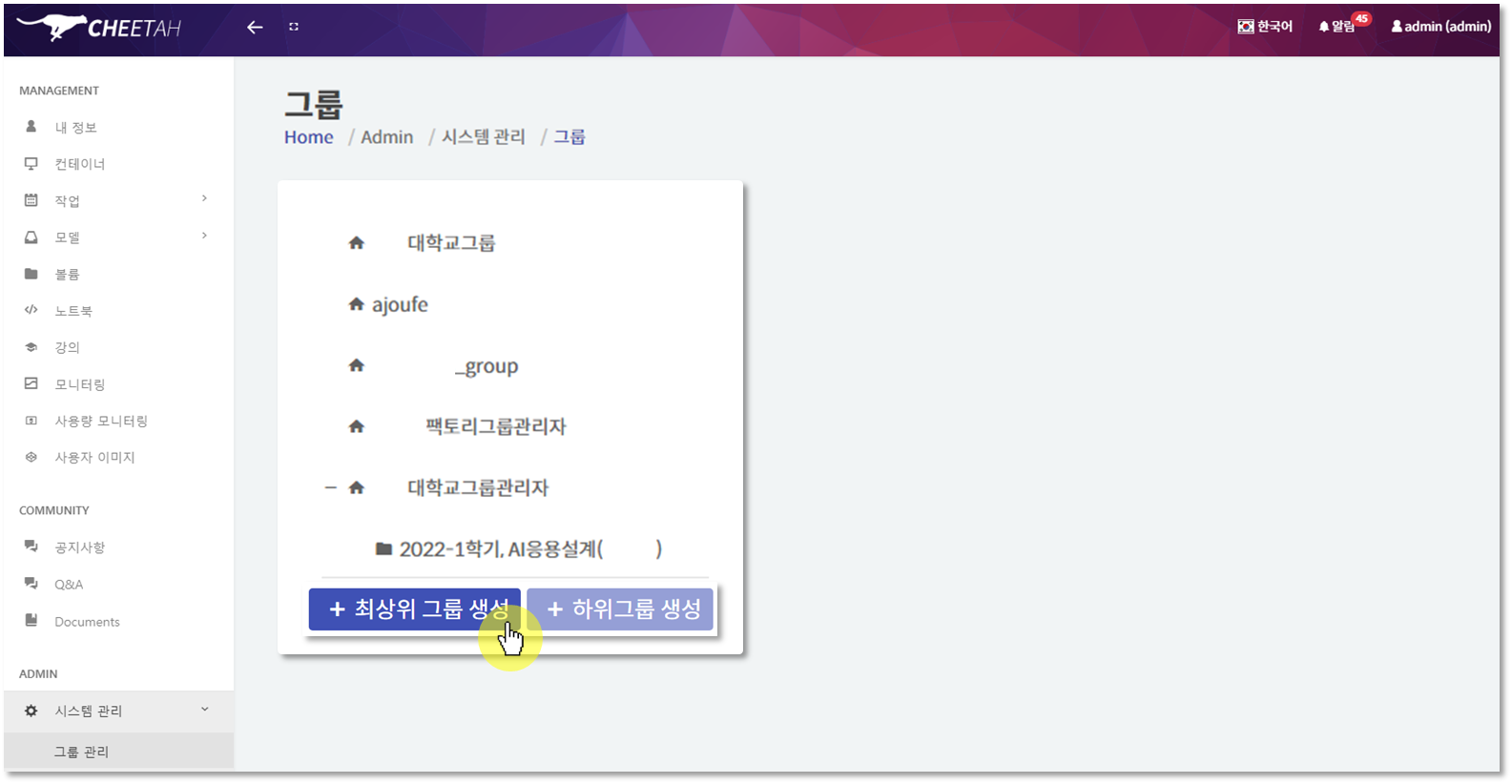This screenshot has height=784, width=1512.
Task: Open 사용량 모니터링 menu item
Action: [x=101, y=421]
